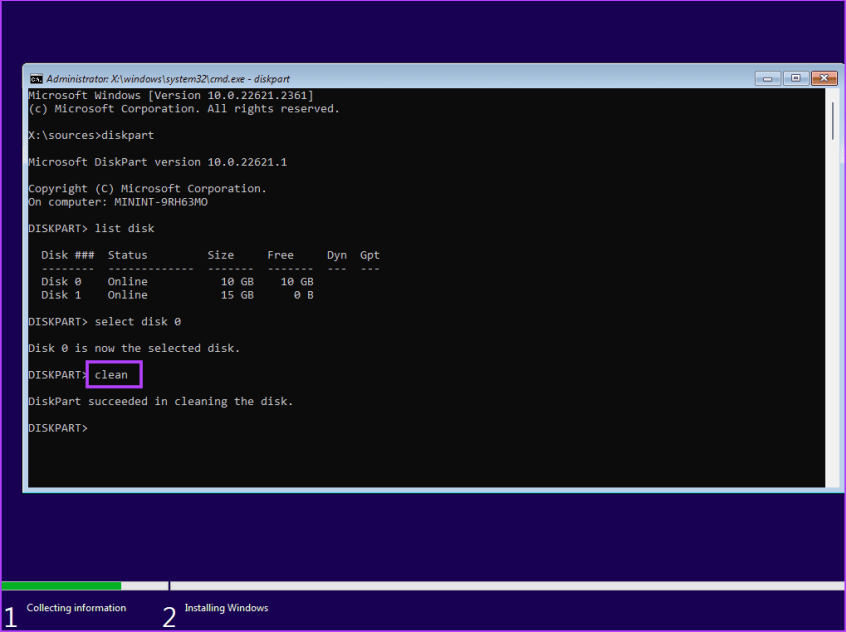Viewport: 846px width, 632px height.
Task: Click the green setup progress bar
Action: tap(62, 586)
